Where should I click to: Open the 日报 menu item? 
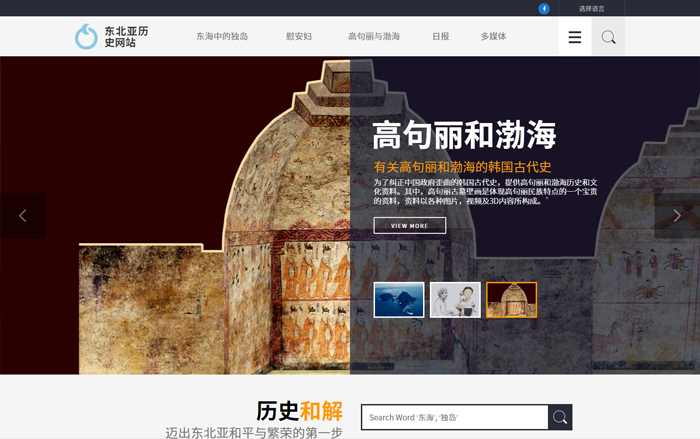(x=441, y=37)
